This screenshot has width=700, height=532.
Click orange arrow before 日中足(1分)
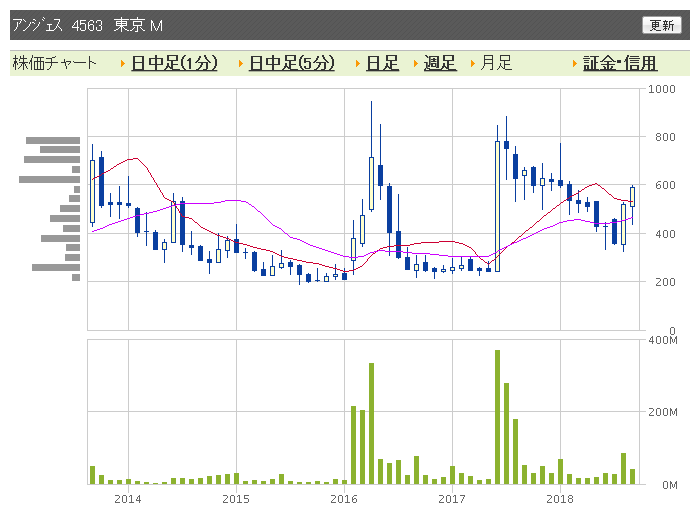coord(123,64)
